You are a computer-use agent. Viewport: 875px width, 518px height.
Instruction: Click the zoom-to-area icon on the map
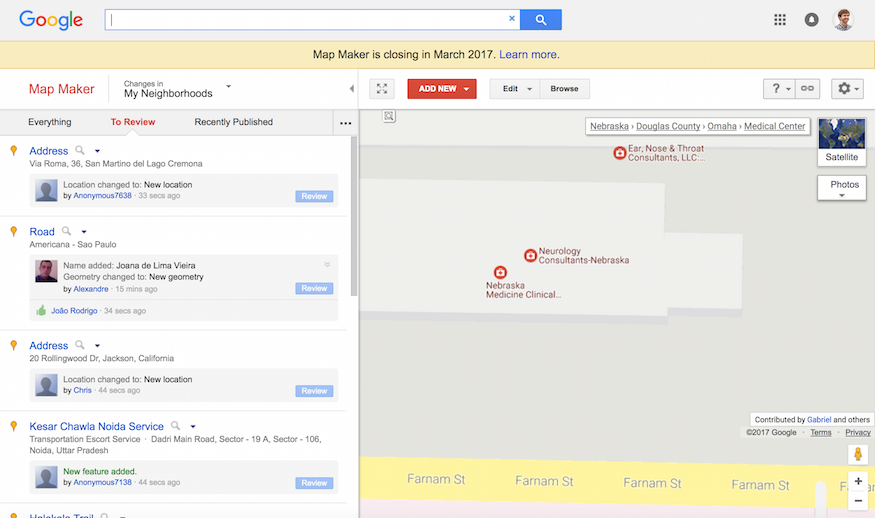tap(389, 116)
